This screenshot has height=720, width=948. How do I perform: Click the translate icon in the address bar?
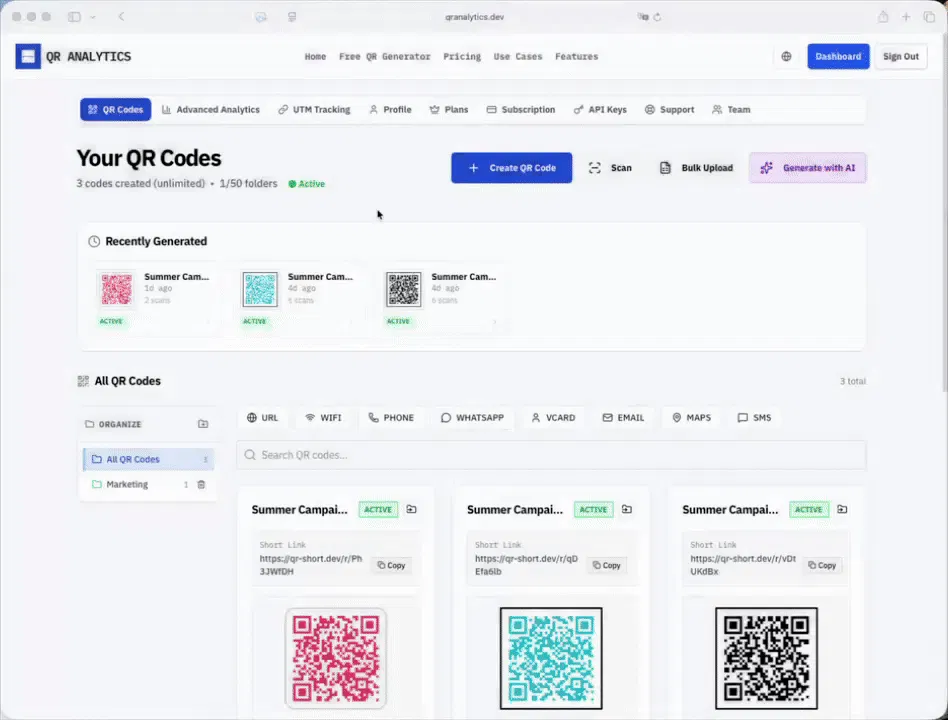(x=643, y=17)
